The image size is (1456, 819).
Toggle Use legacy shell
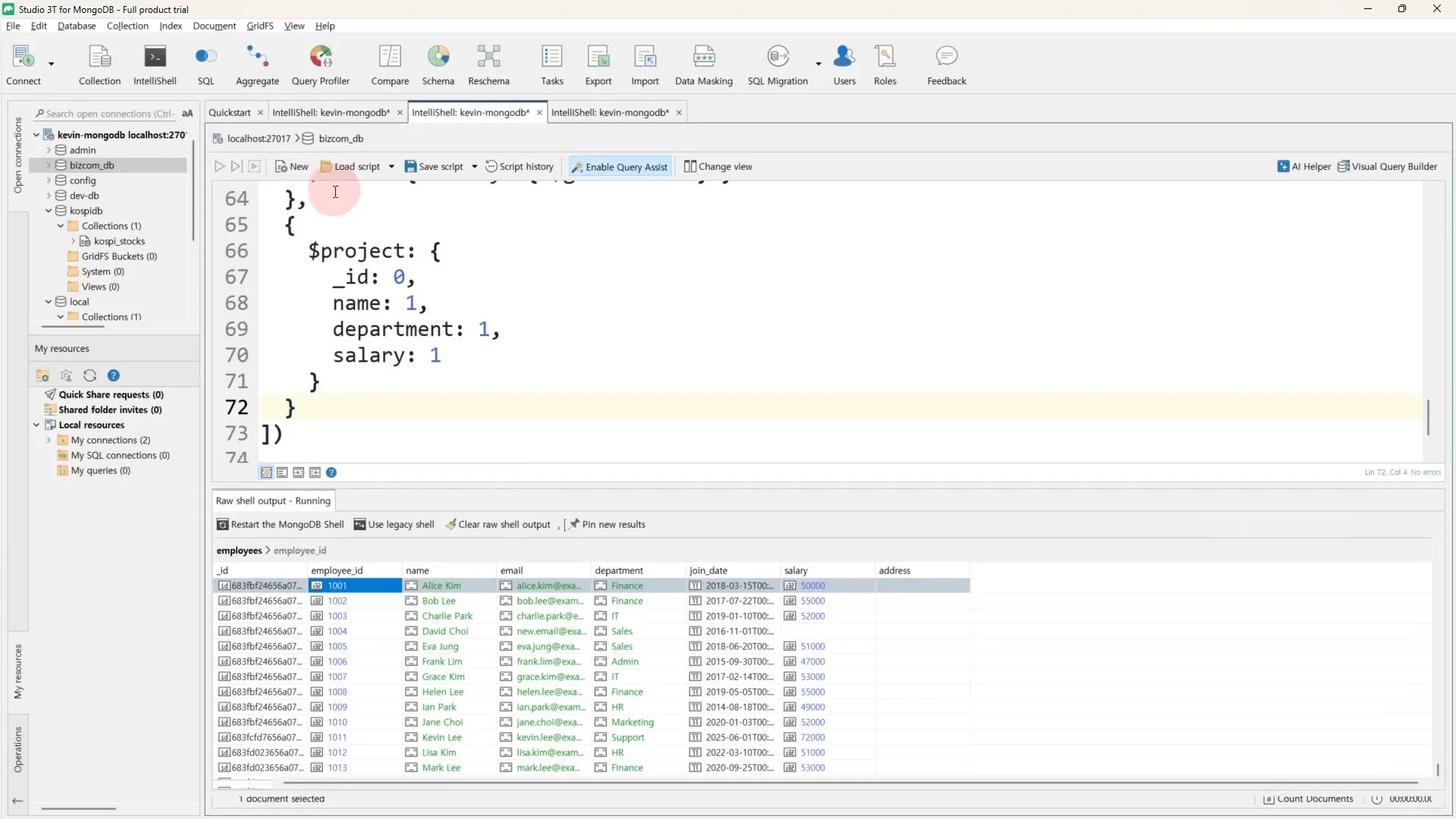(394, 524)
